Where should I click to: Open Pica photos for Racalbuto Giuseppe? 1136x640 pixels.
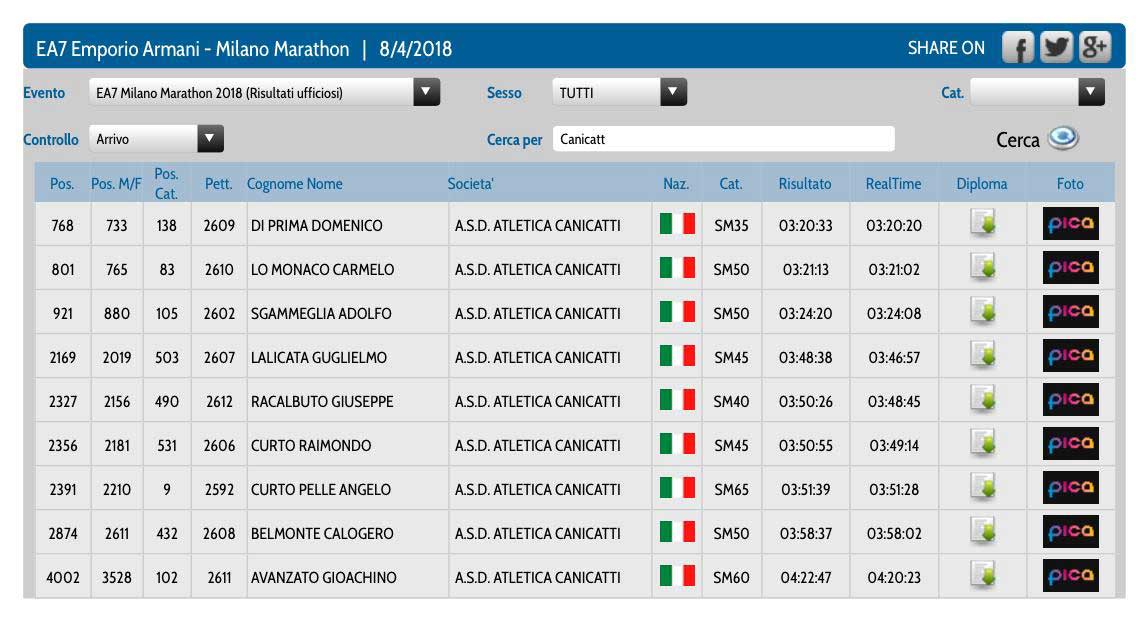coord(1070,401)
